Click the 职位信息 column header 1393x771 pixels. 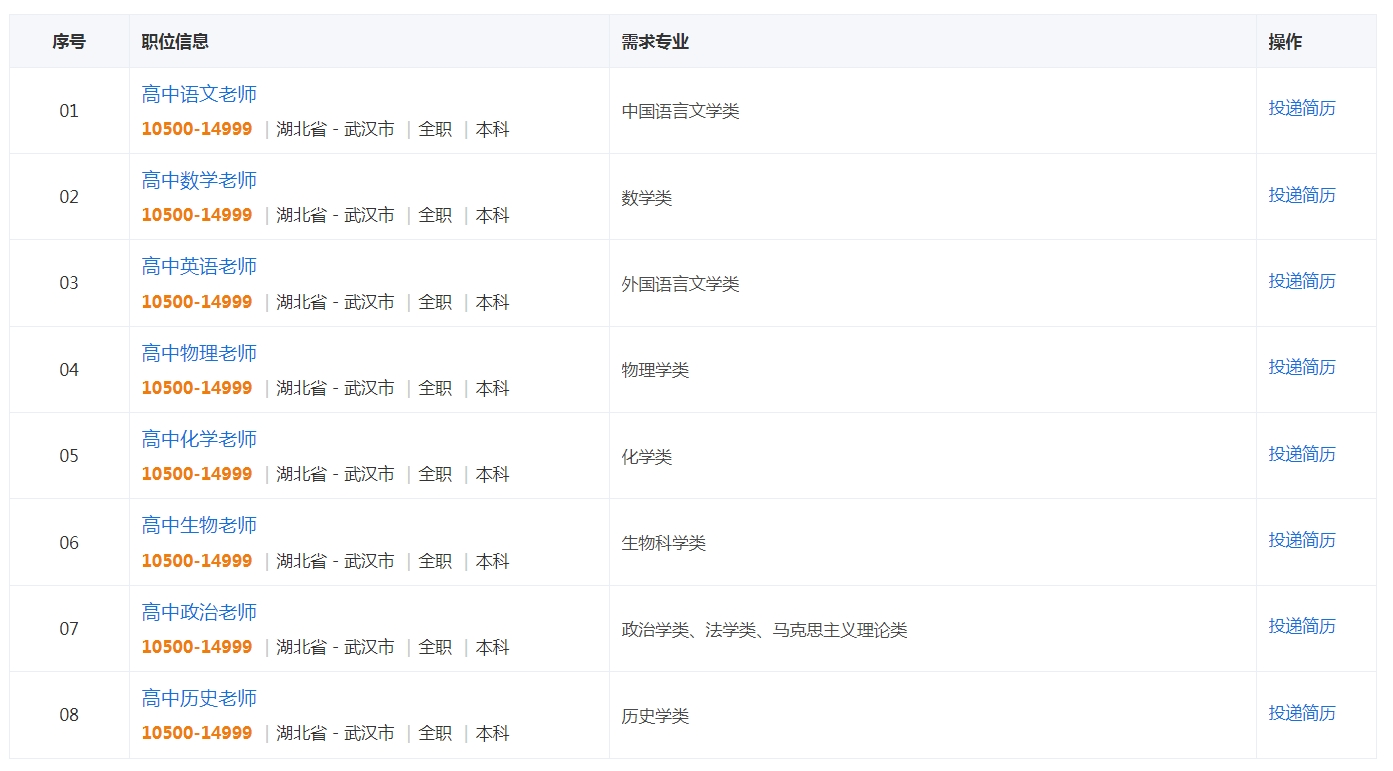[175, 42]
